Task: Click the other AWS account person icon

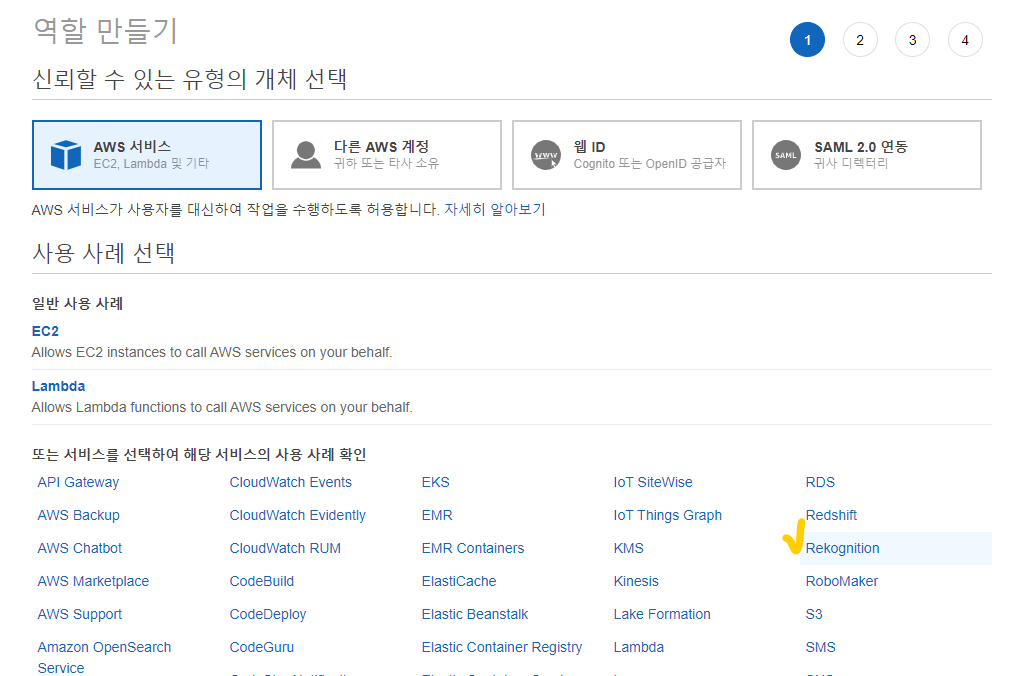Action: (305, 155)
